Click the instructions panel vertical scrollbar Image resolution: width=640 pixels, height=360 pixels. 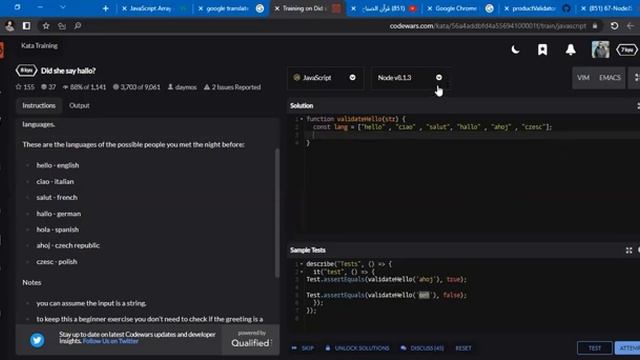(277, 212)
